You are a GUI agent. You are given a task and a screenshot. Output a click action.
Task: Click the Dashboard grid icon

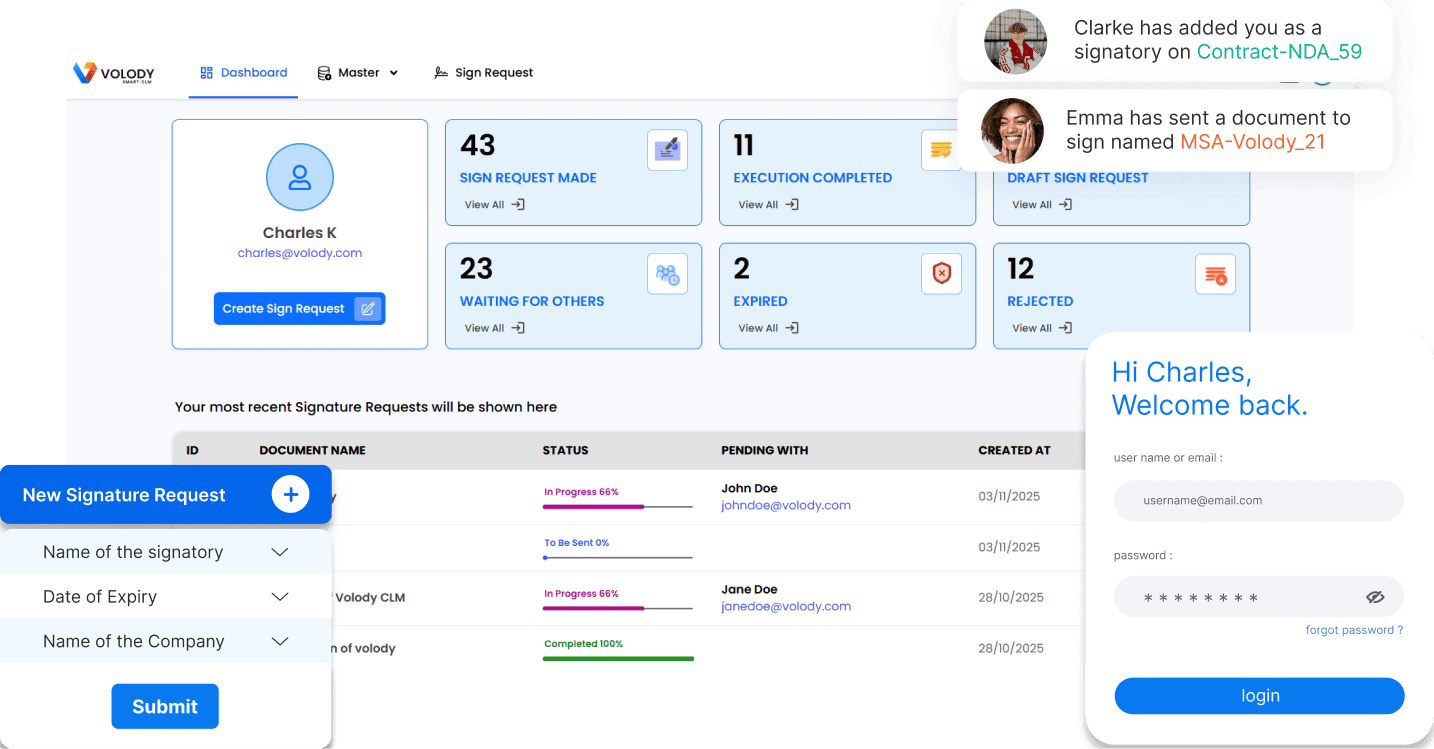click(207, 73)
